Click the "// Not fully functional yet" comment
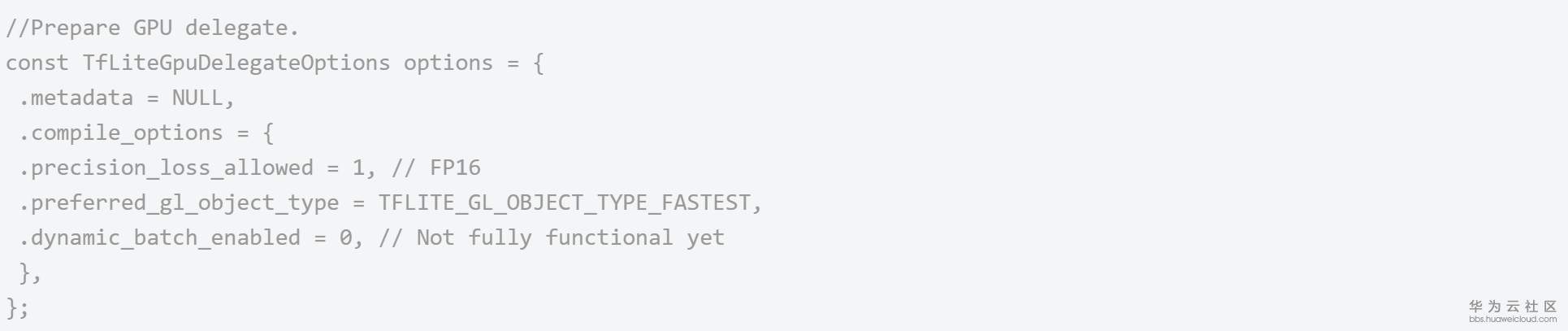Viewport: 1568px width, 331px height. [552, 238]
